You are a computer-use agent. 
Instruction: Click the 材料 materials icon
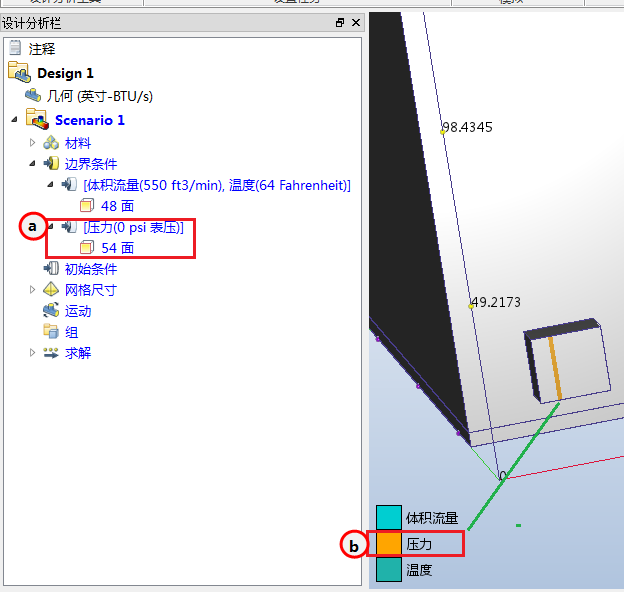[x=51, y=143]
